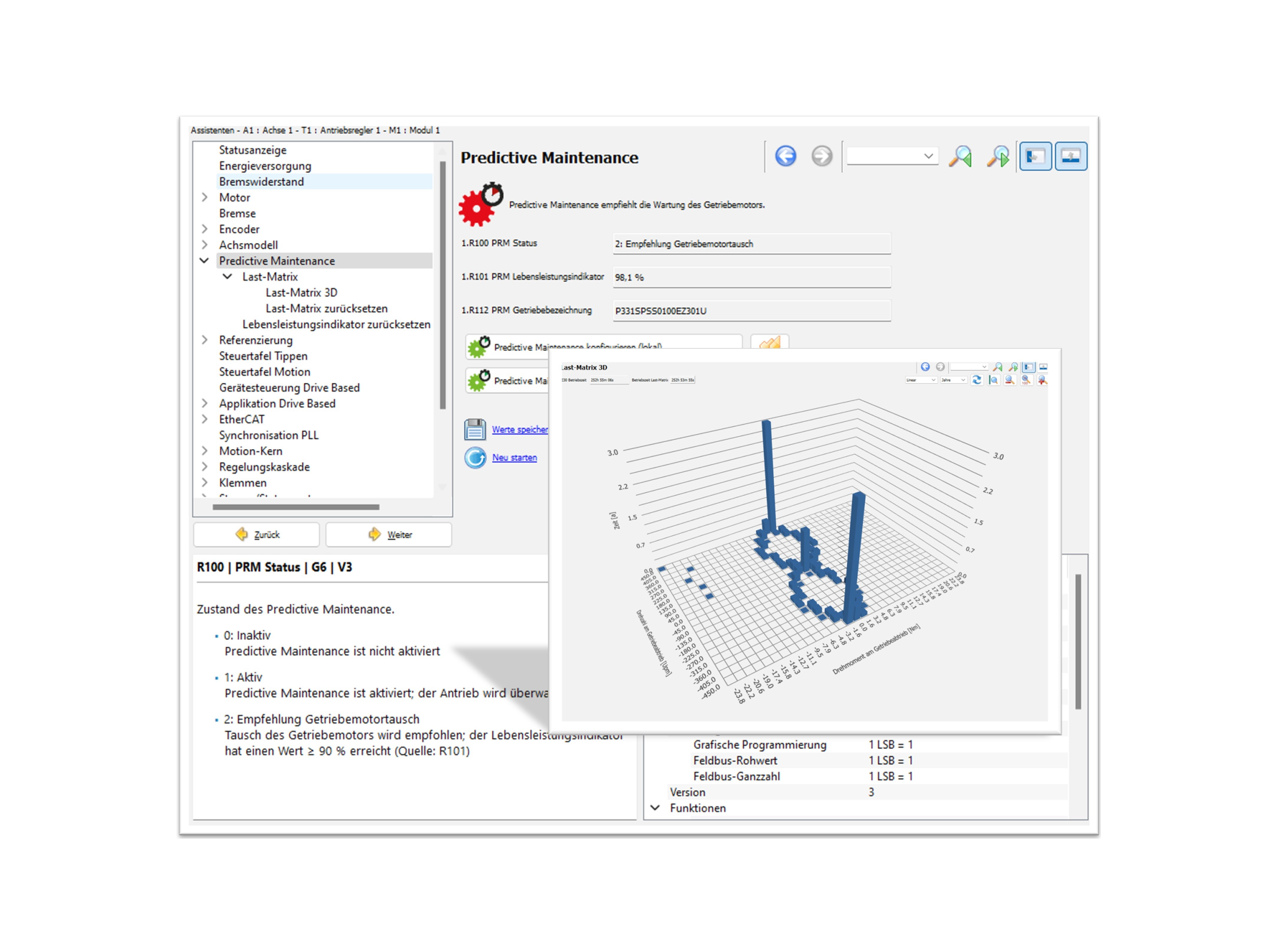
Task: Expand the Achsmodell tree node
Action: point(205,245)
